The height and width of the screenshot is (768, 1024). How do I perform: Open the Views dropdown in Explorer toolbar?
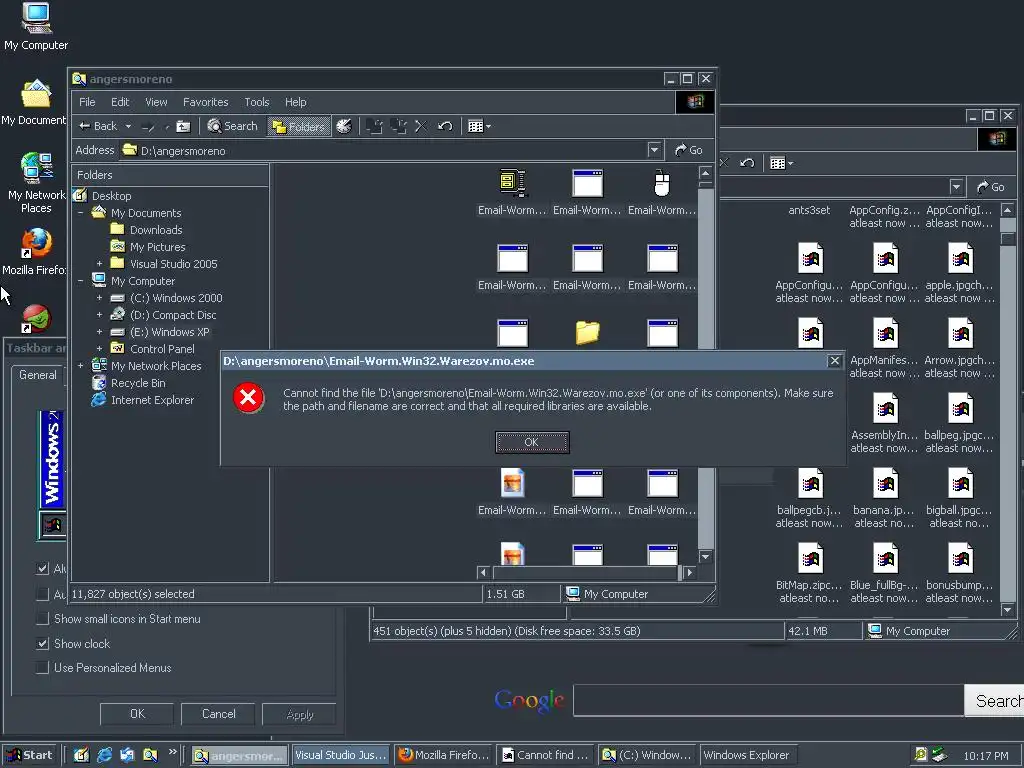pyautogui.click(x=479, y=126)
